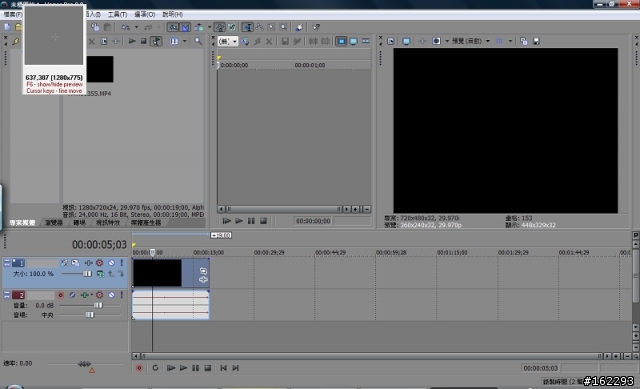Switch to the 轉場 tab
Screen dimensions: 640x389
point(79,223)
